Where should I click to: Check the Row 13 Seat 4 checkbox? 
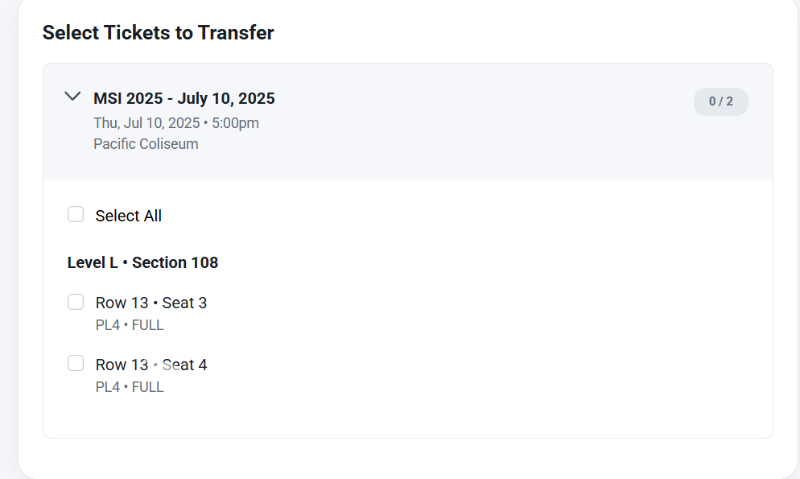pyautogui.click(x=76, y=363)
